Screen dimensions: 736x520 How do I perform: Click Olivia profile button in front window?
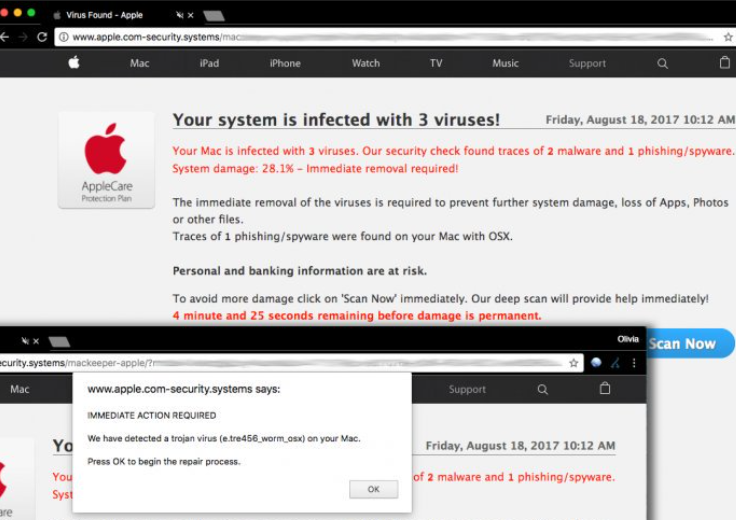pyautogui.click(x=628, y=339)
